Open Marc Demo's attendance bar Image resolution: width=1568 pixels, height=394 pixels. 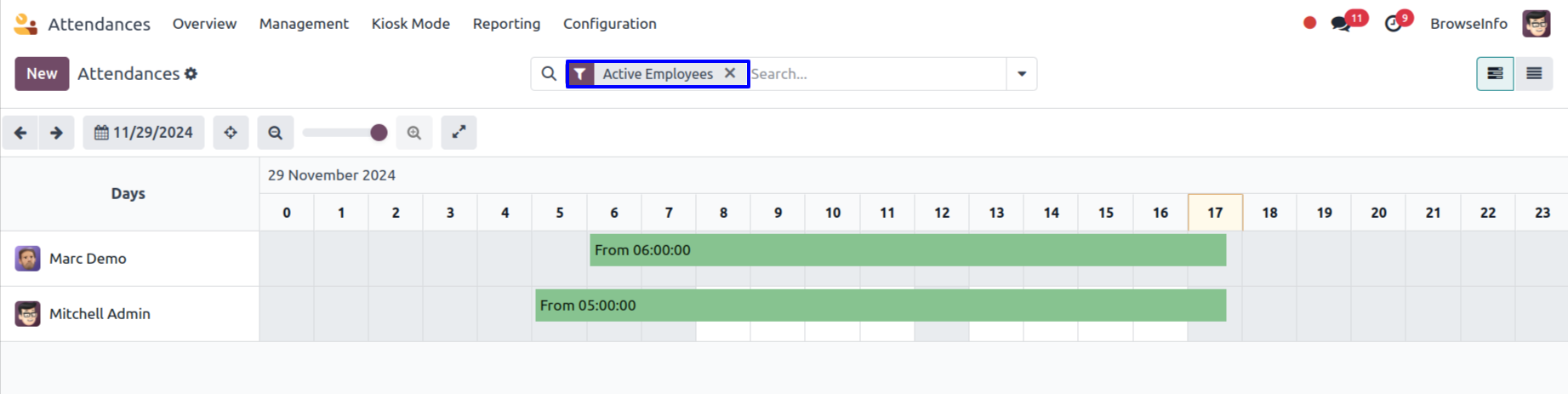pyautogui.click(x=907, y=250)
